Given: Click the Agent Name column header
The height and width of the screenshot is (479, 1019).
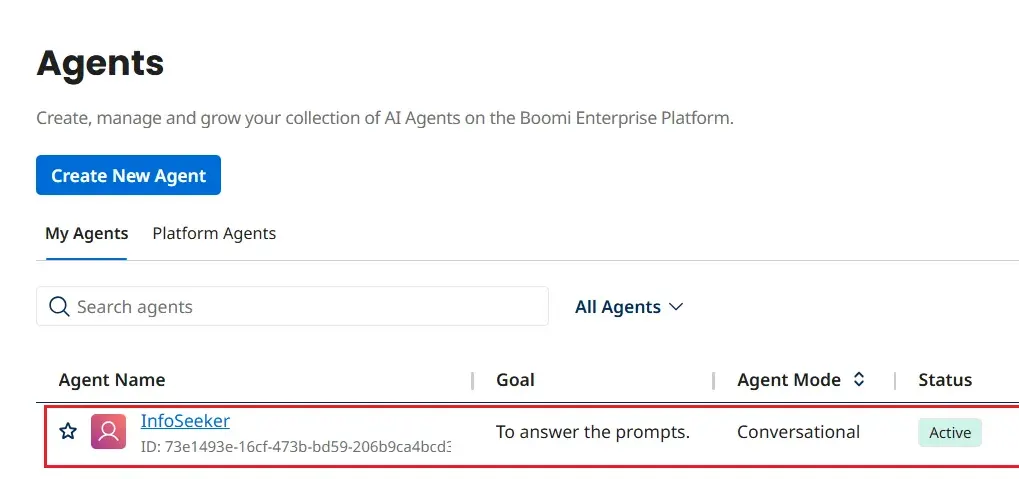Looking at the screenshot, I should (112, 380).
